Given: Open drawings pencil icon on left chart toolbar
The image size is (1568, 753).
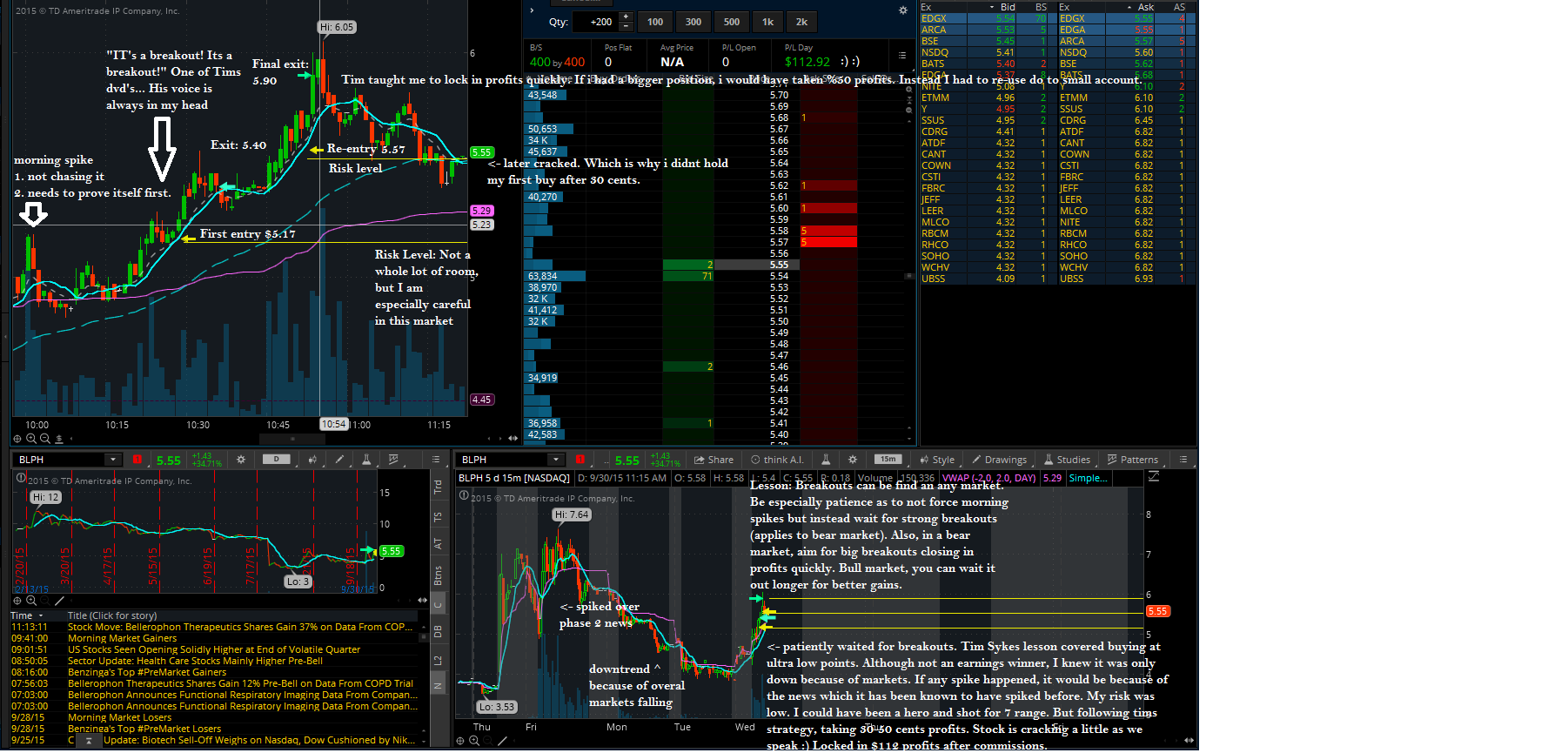Looking at the screenshot, I should 339,460.
